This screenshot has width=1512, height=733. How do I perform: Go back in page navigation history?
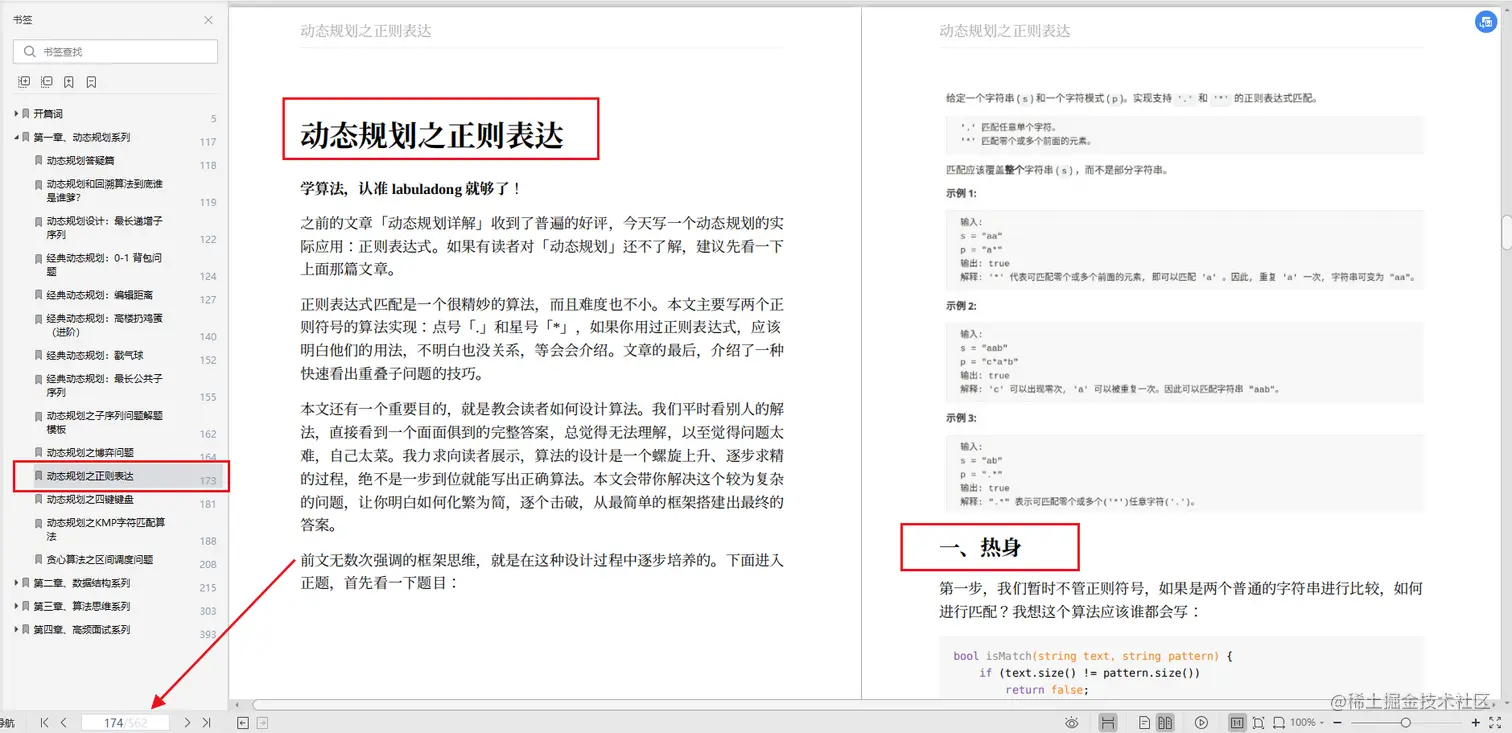coord(241,722)
